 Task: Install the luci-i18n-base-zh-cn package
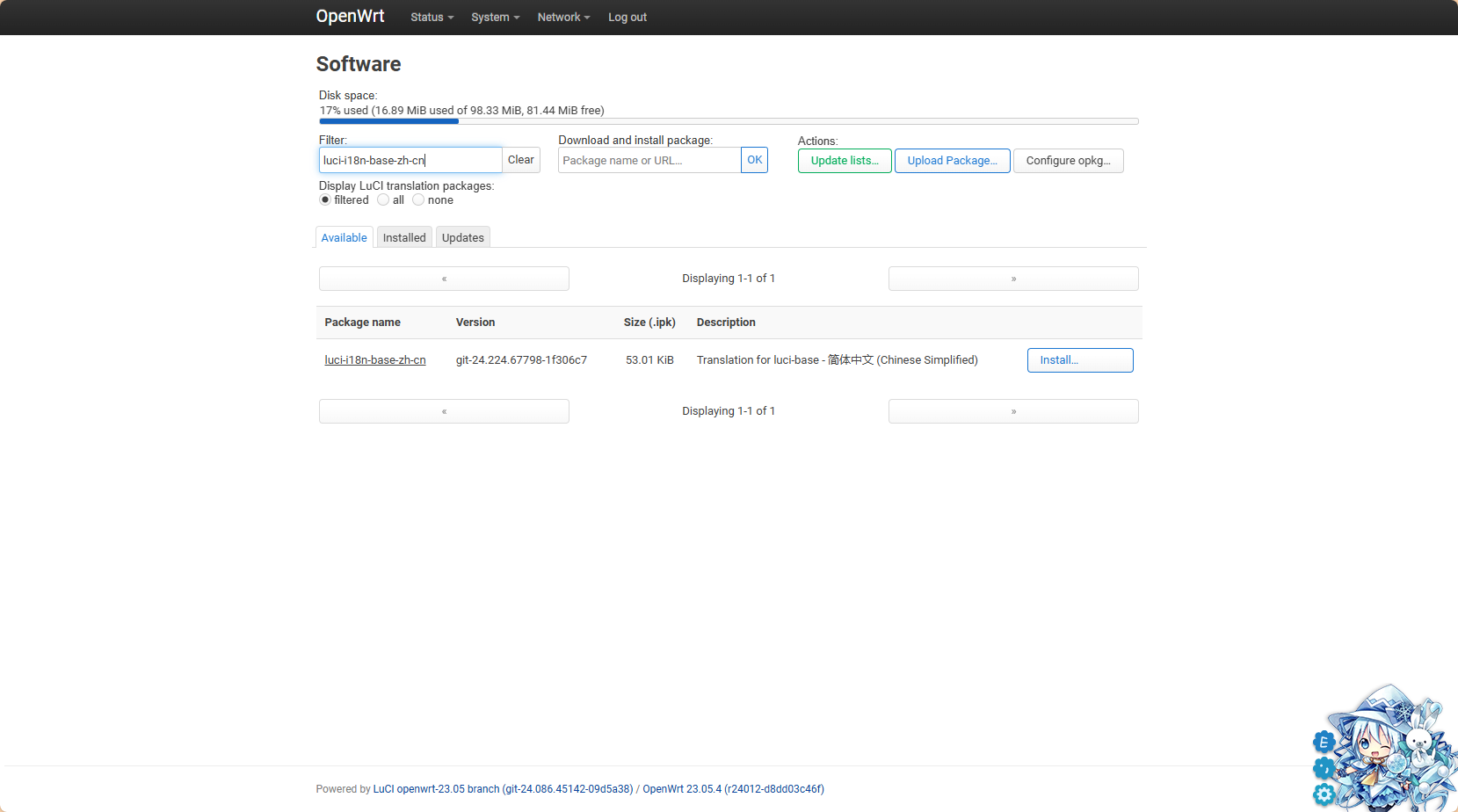1079,360
